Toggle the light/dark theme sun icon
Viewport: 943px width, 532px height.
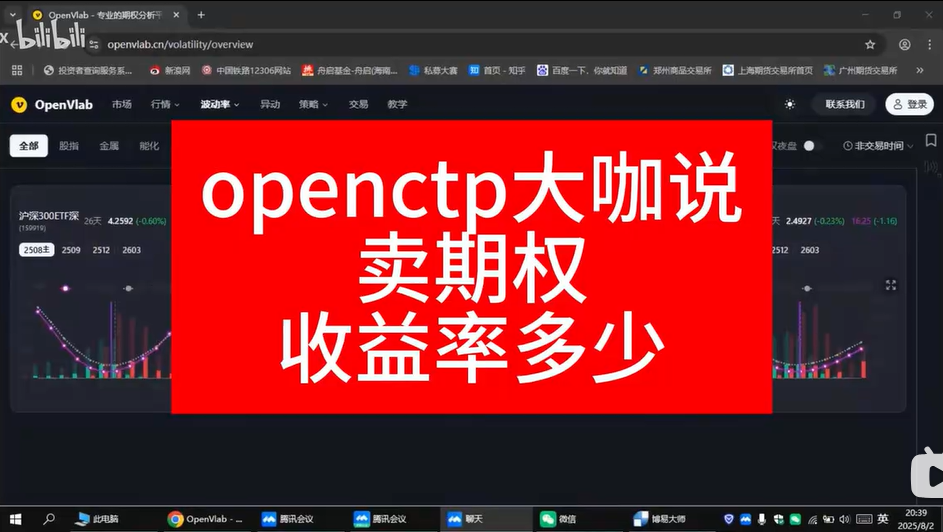coord(790,104)
